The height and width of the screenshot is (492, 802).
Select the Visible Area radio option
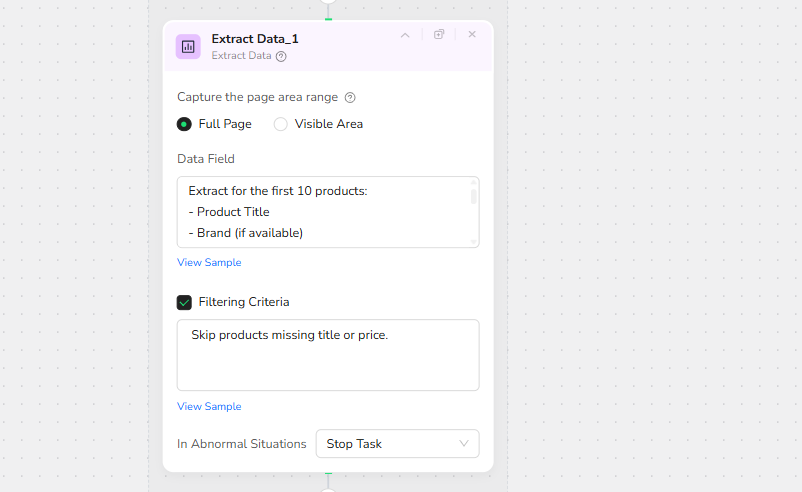coord(281,124)
